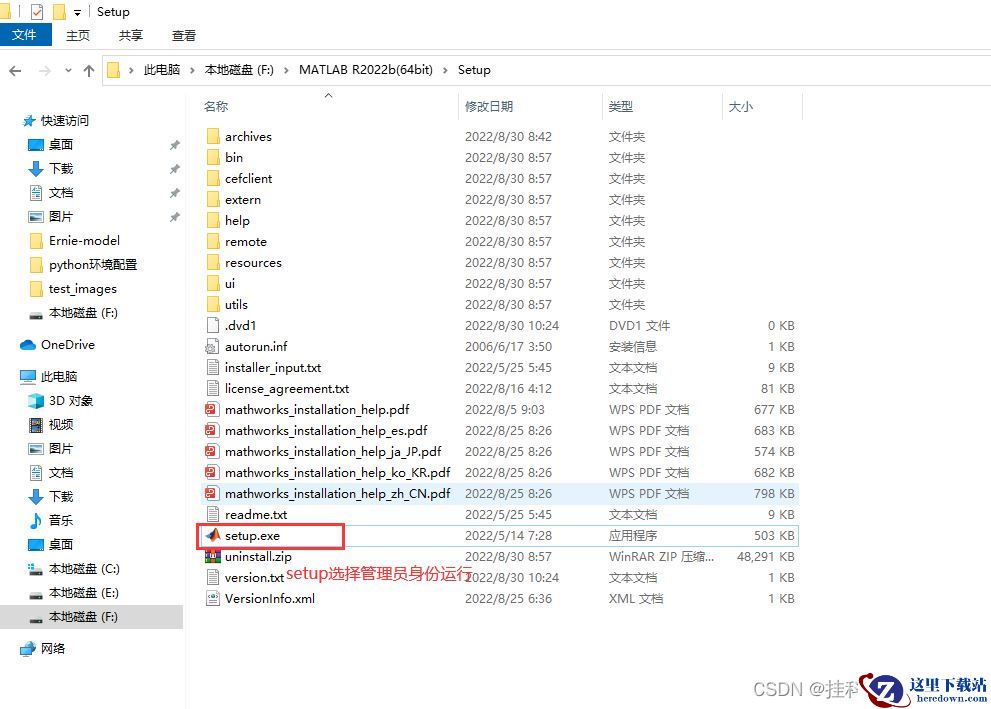Image resolution: width=991 pixels, height=709 pixels.
Task: Open test_images folder in sidebar
Action: pos(83,289)
